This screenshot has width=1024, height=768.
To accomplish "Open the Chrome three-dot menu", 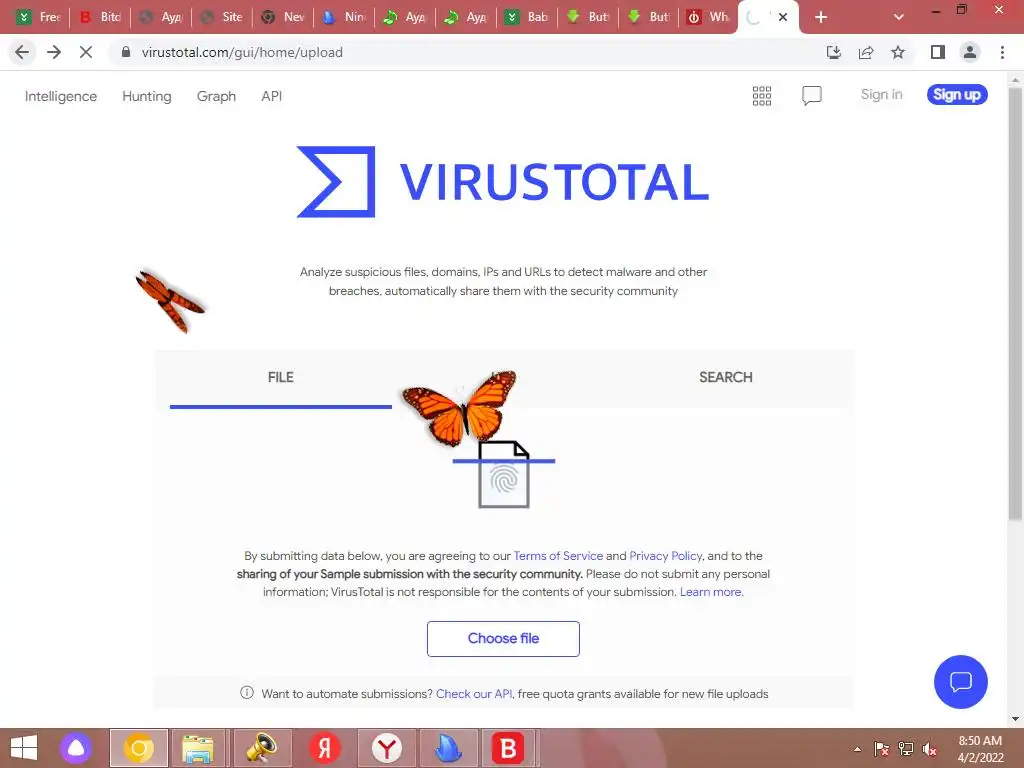I will pyautogui.click(x=1002, y=52).
